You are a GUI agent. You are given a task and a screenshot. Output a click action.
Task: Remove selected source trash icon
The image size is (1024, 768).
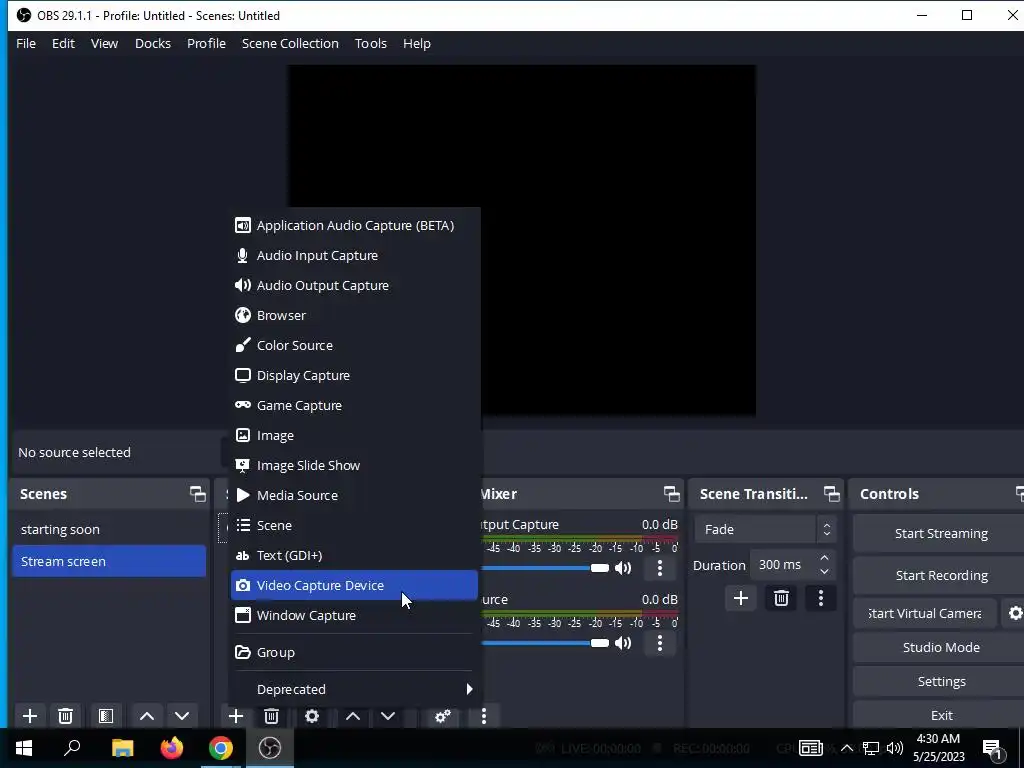[272, 716]
